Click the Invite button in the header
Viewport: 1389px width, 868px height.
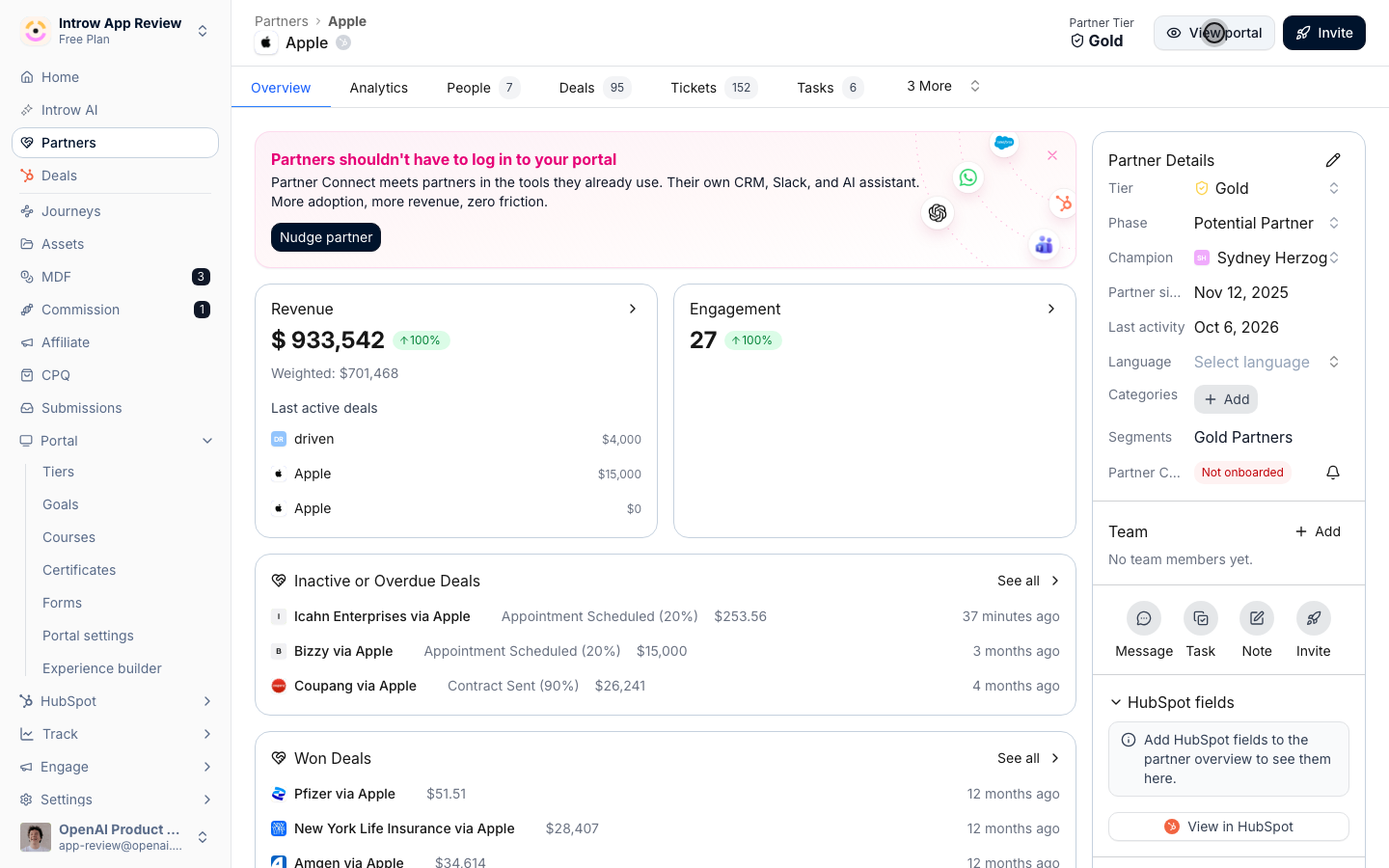[1324, 33]
